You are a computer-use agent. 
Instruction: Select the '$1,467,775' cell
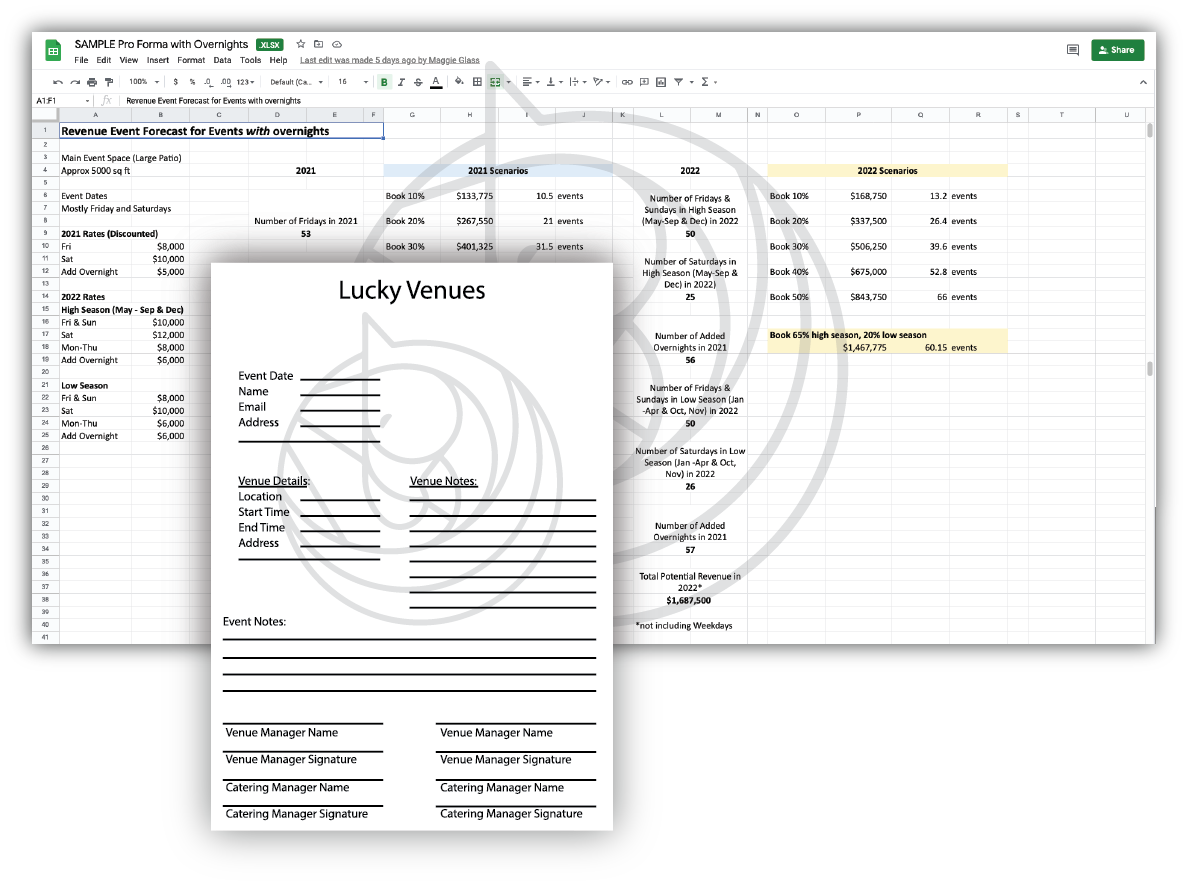click(x=858, y=348)
